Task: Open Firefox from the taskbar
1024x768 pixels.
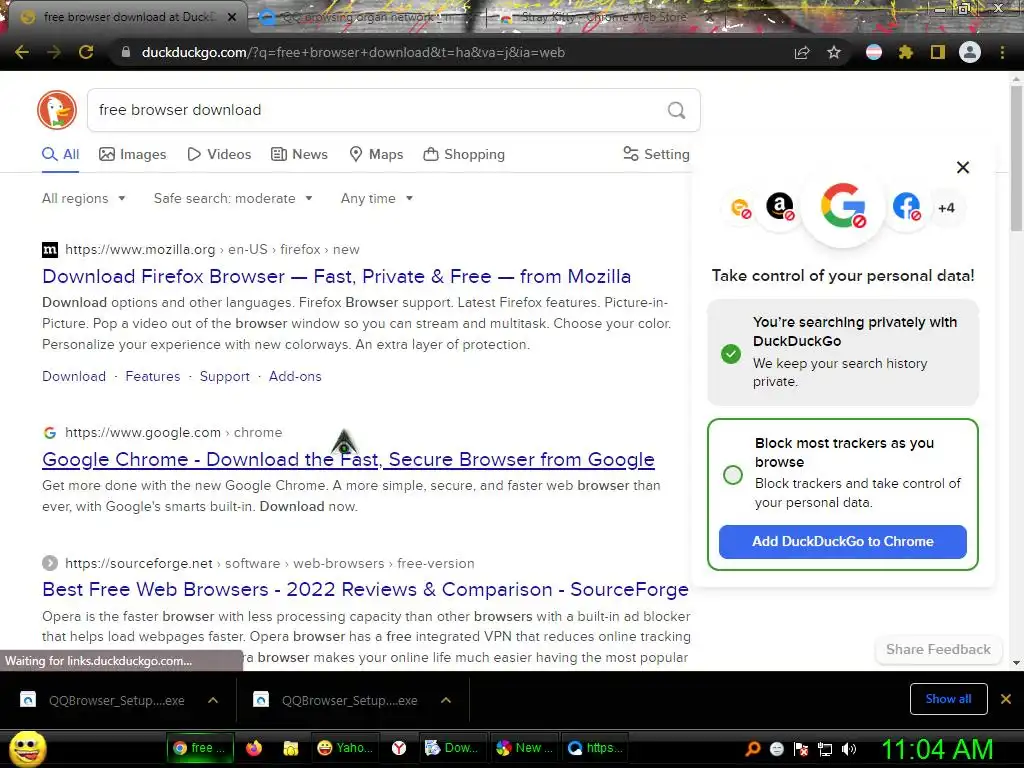Action: (254, 748)
